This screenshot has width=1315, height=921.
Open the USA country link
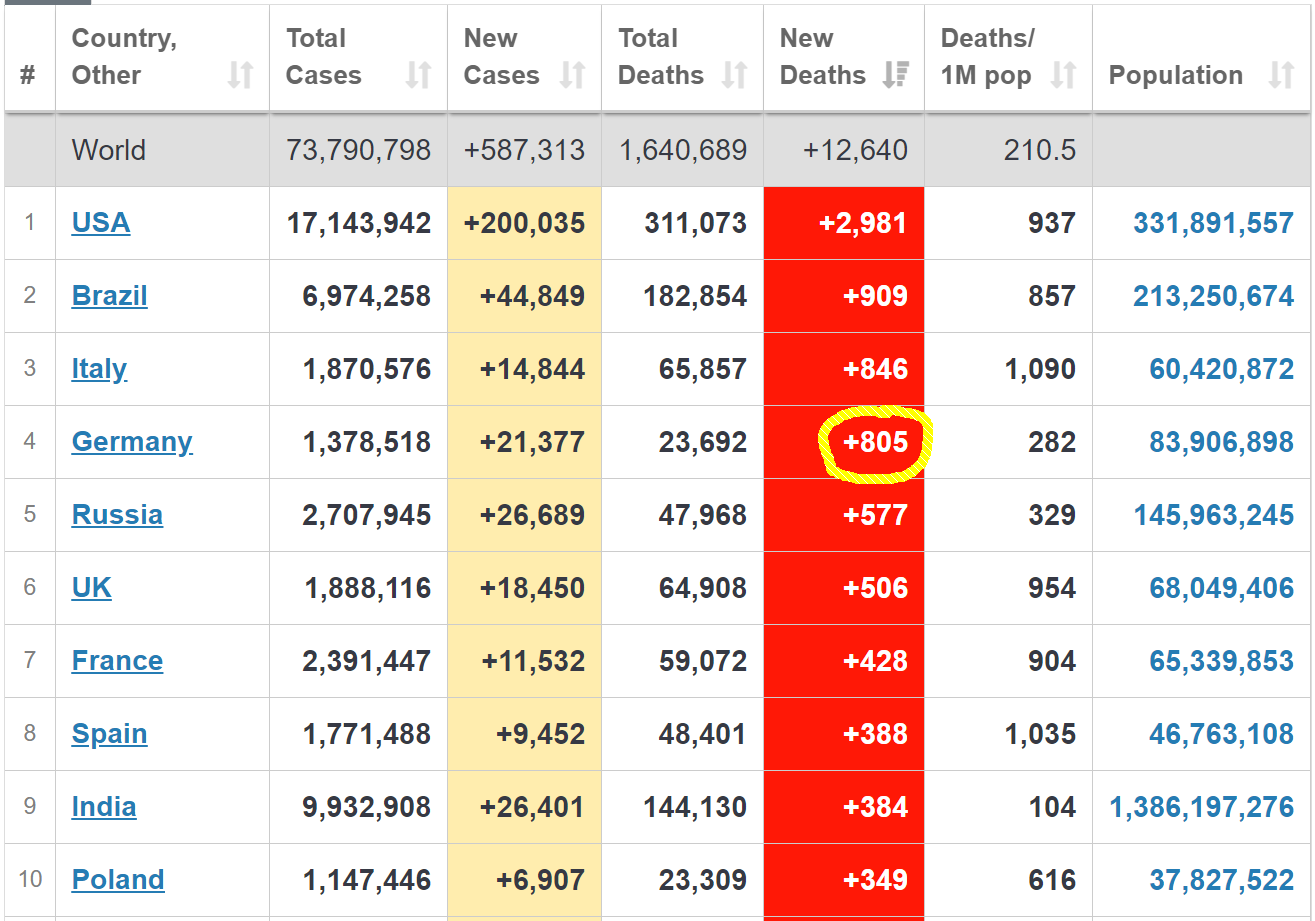[x=101, y=223]
